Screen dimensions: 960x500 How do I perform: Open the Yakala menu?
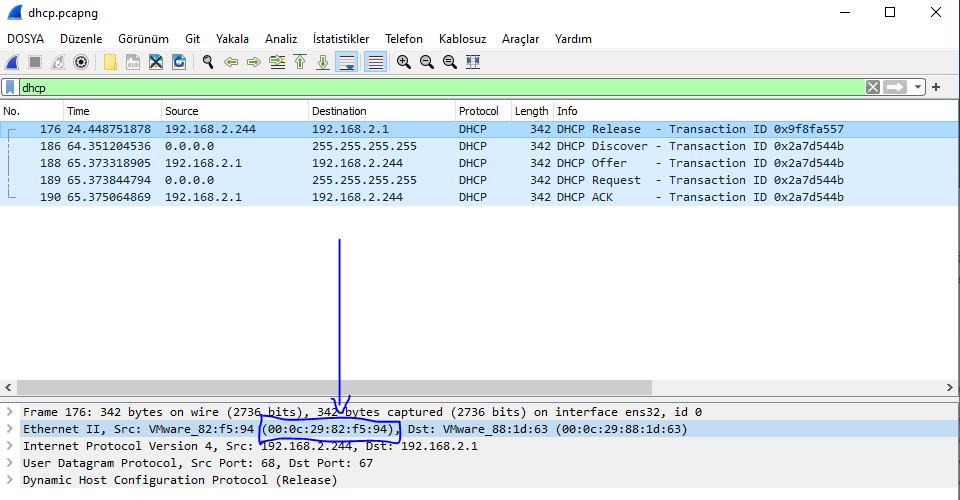coord(232,39)
